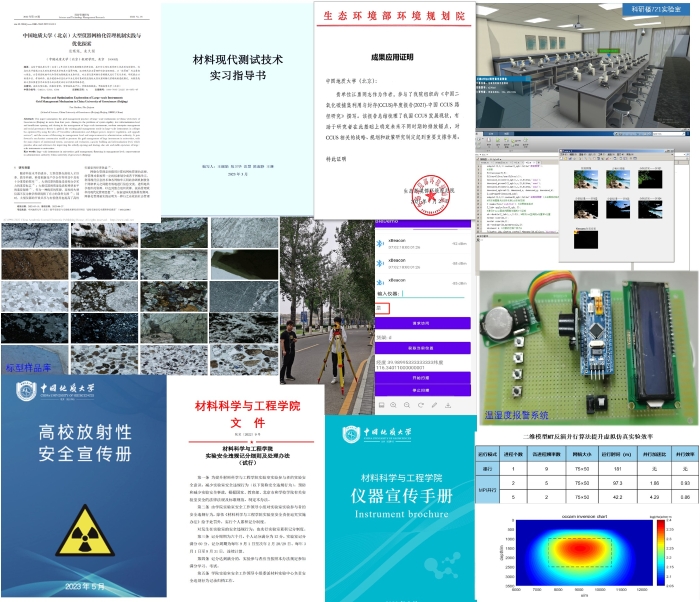
Task: Click the 材料科学与工程学院文件 red heading
Action: [x=248, y=414]
